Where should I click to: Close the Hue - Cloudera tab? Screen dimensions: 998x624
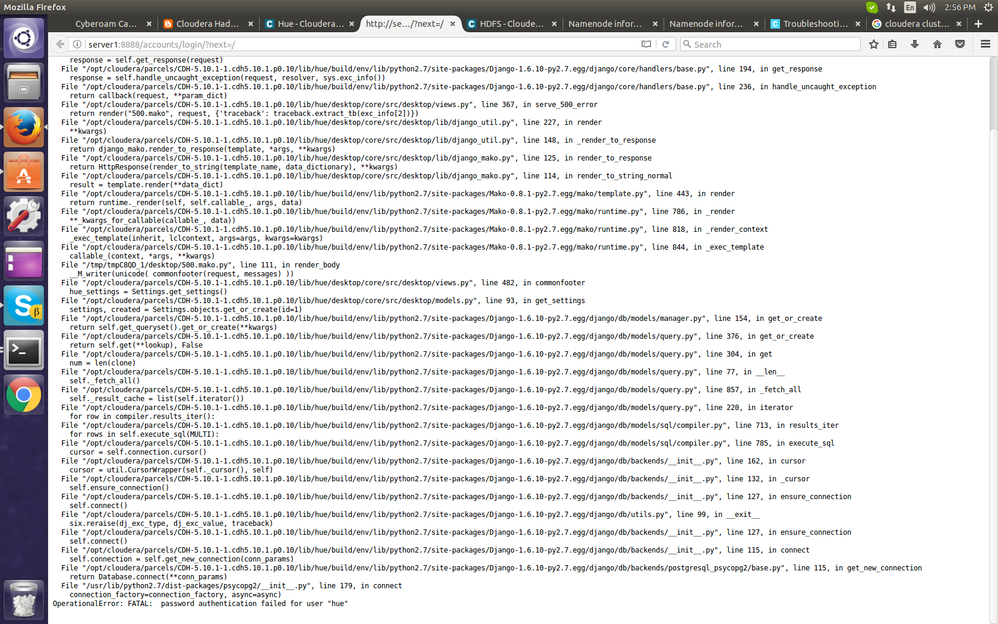click(x=351, y=24)
